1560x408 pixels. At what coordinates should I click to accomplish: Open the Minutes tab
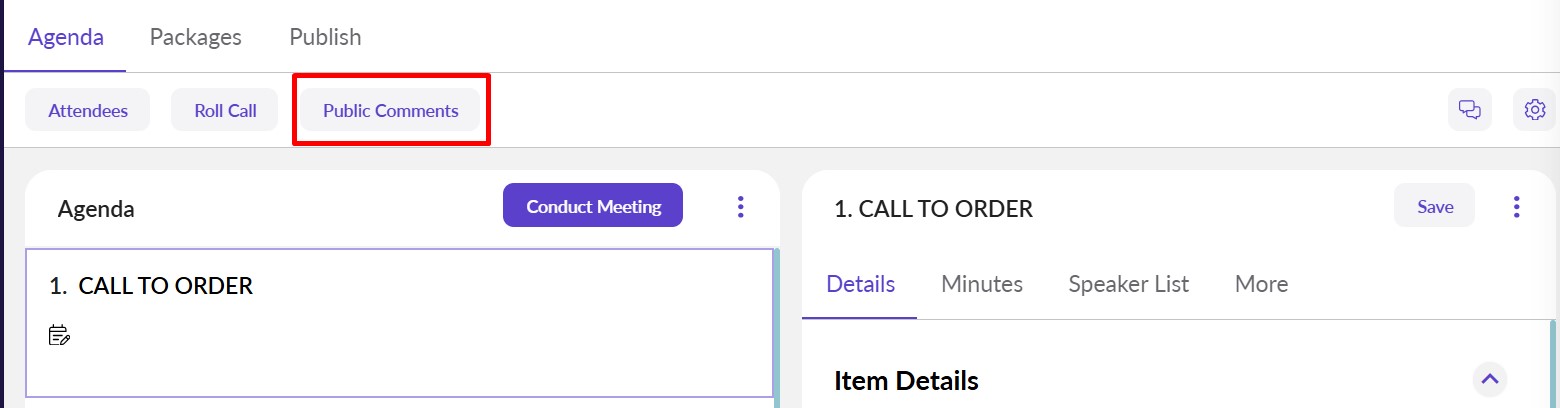[982, 284]
